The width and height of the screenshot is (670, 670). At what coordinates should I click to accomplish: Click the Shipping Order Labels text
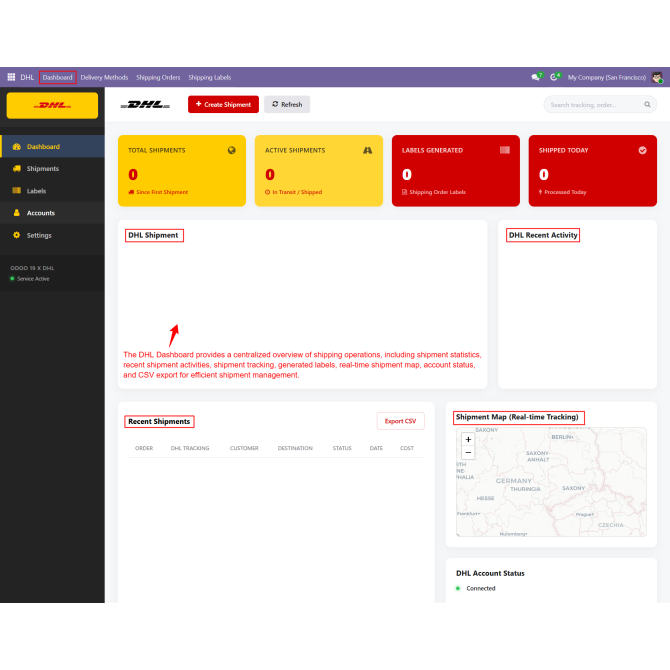[x=438, y=192]
